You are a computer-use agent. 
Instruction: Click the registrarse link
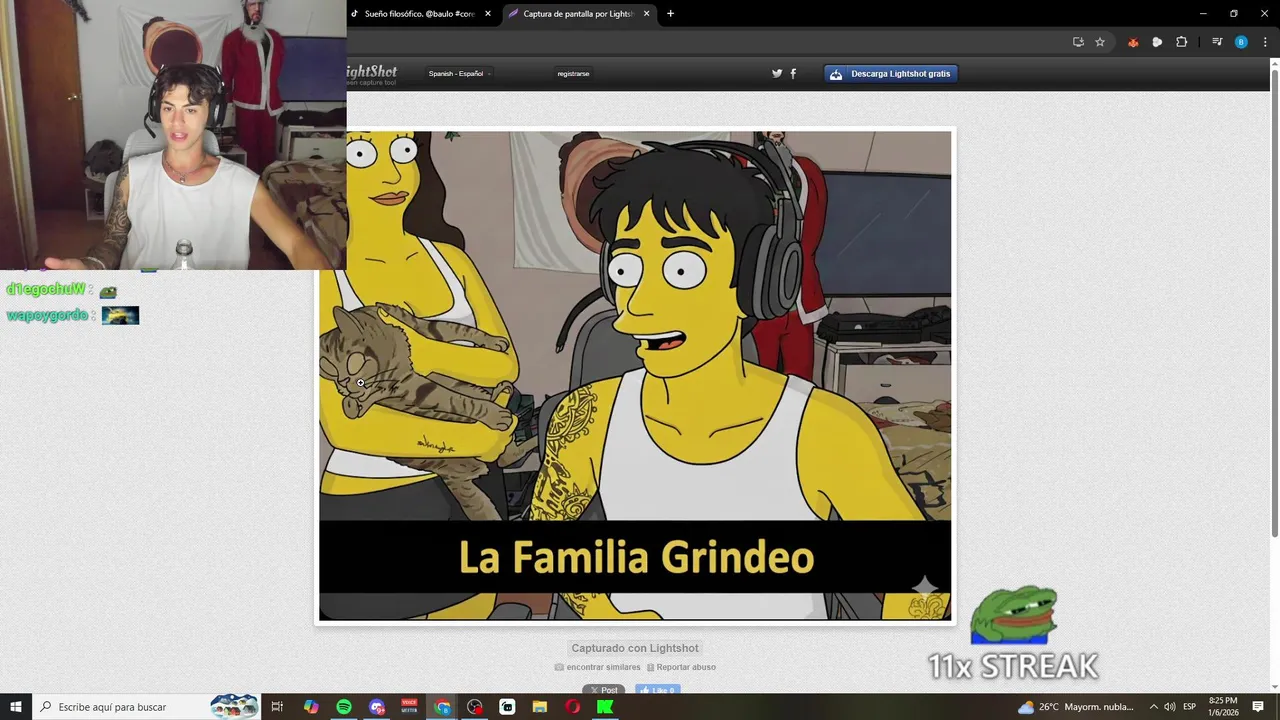(x=573, y=73)
